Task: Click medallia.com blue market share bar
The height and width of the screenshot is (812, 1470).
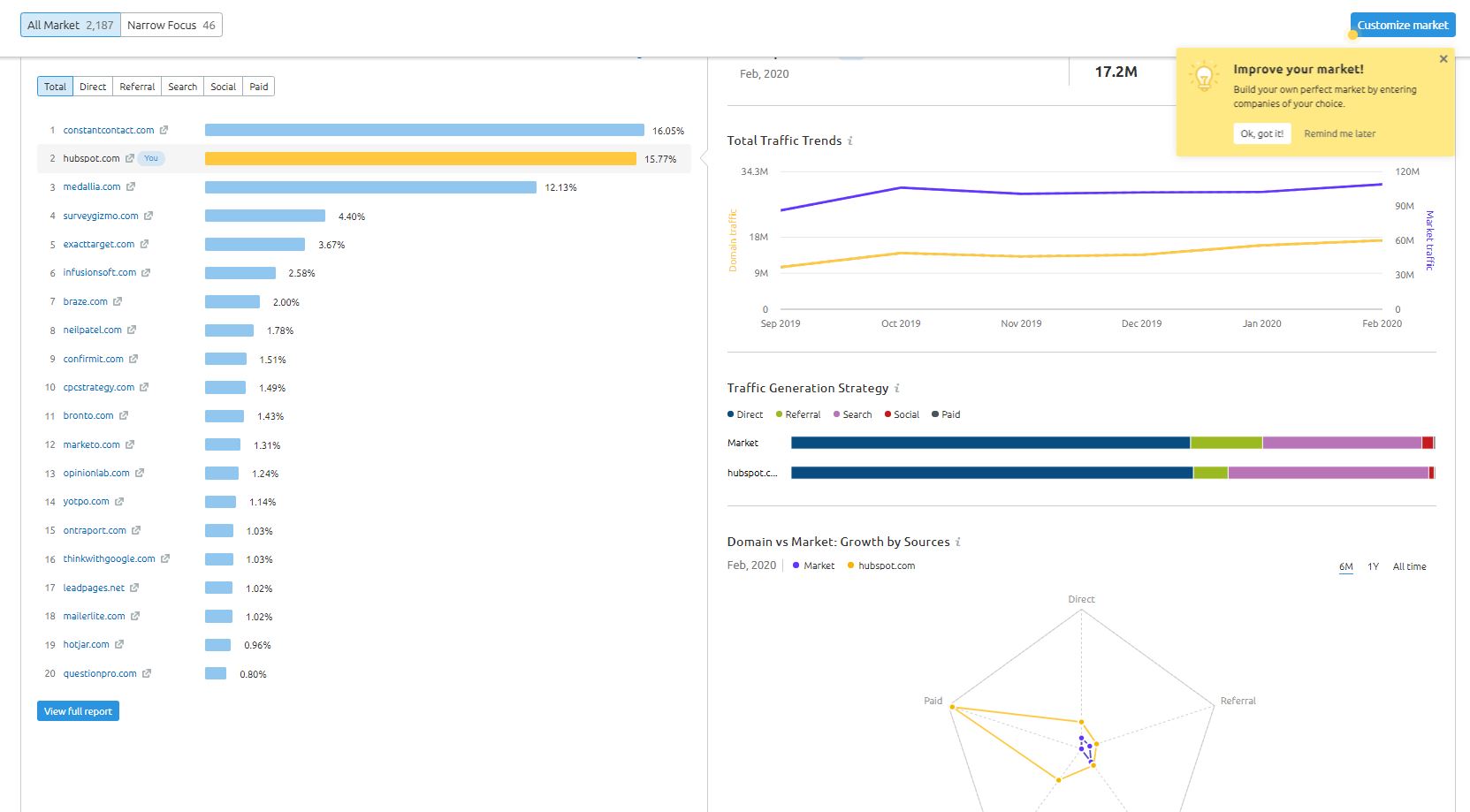Action: pos(370,186)
